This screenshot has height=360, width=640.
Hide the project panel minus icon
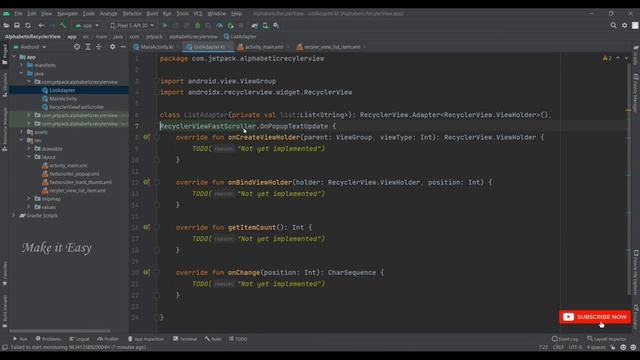click(123, 47)
